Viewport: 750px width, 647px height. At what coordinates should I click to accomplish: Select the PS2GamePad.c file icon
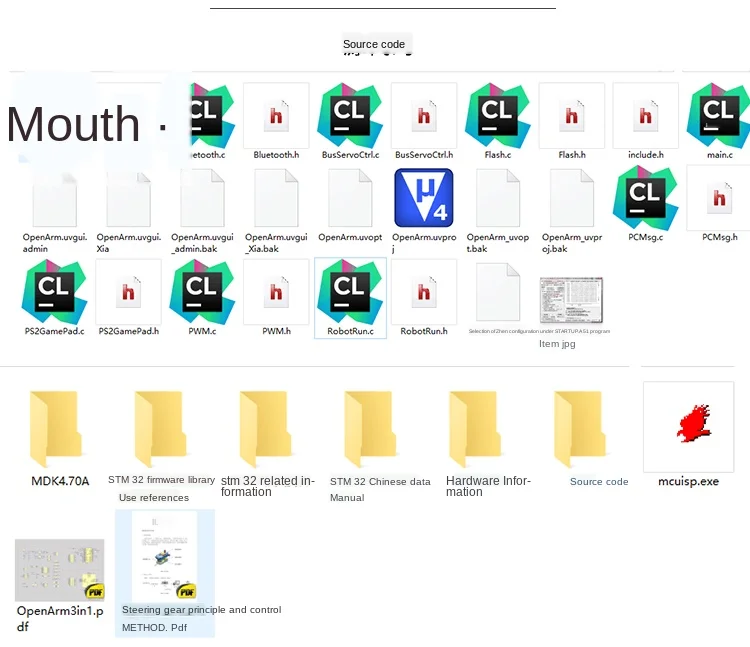pyautogui.click(x=54, y=292)
